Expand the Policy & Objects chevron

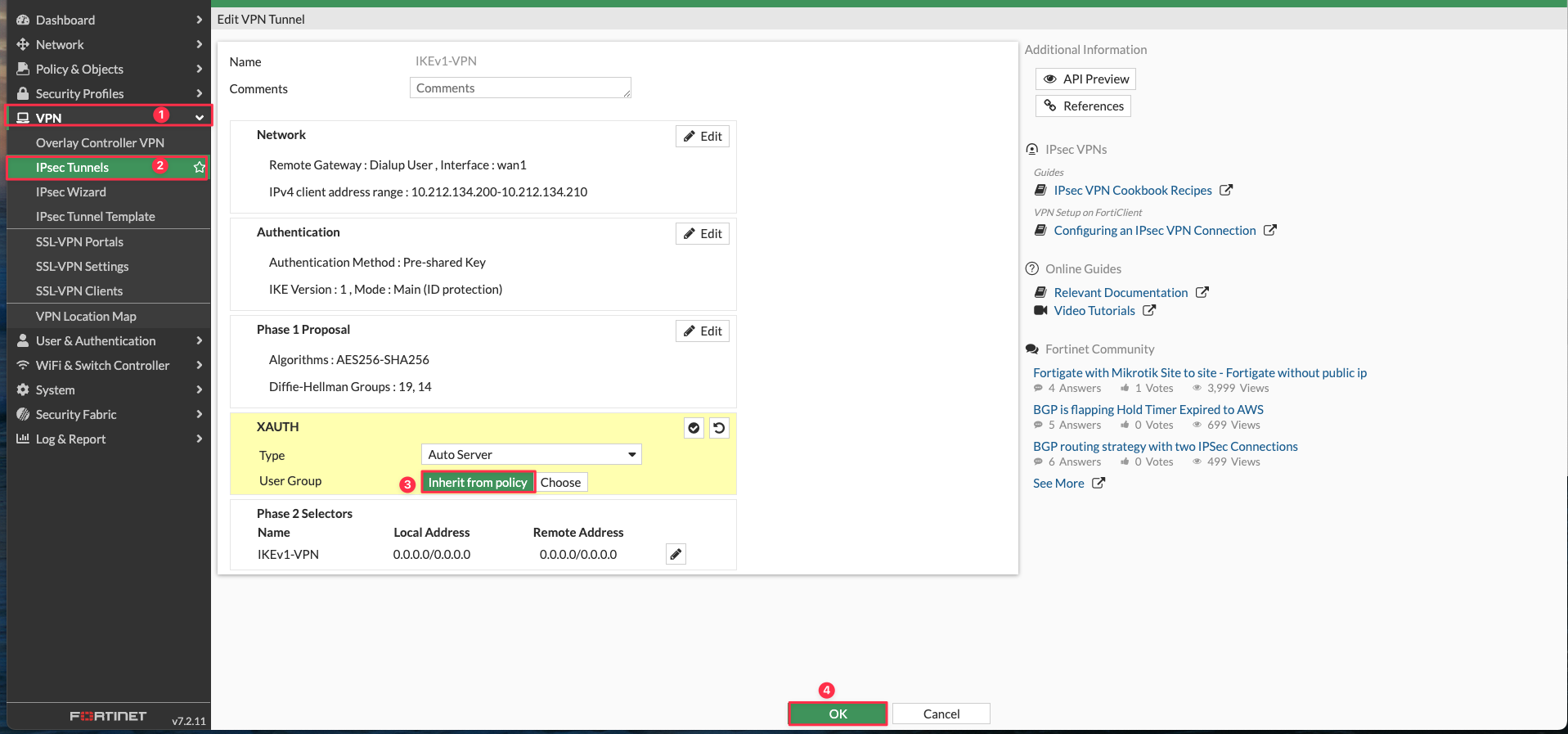[199, 69]
